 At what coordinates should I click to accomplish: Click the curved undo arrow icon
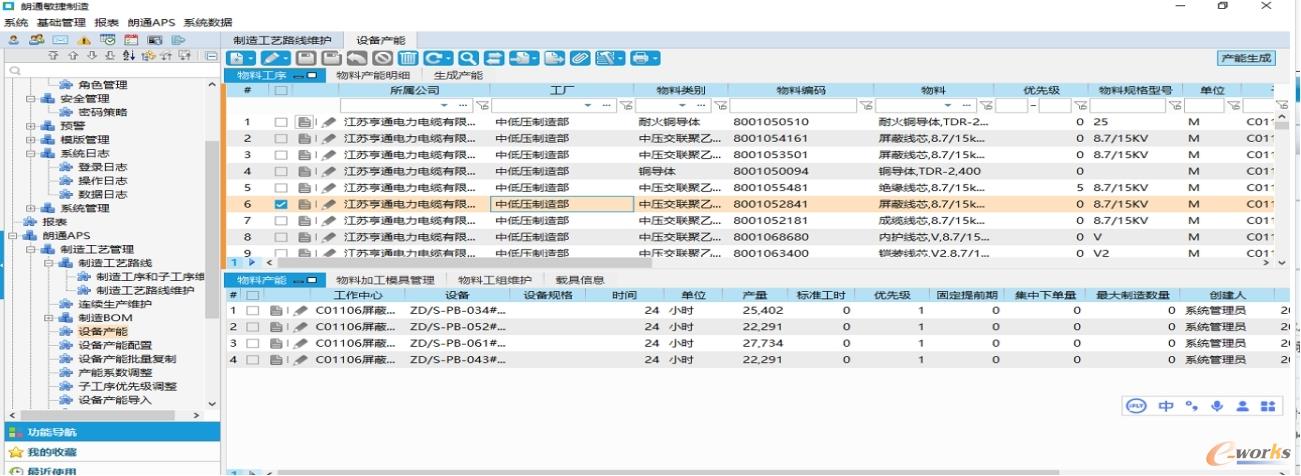pyautogui.click(x=358, y=58)
